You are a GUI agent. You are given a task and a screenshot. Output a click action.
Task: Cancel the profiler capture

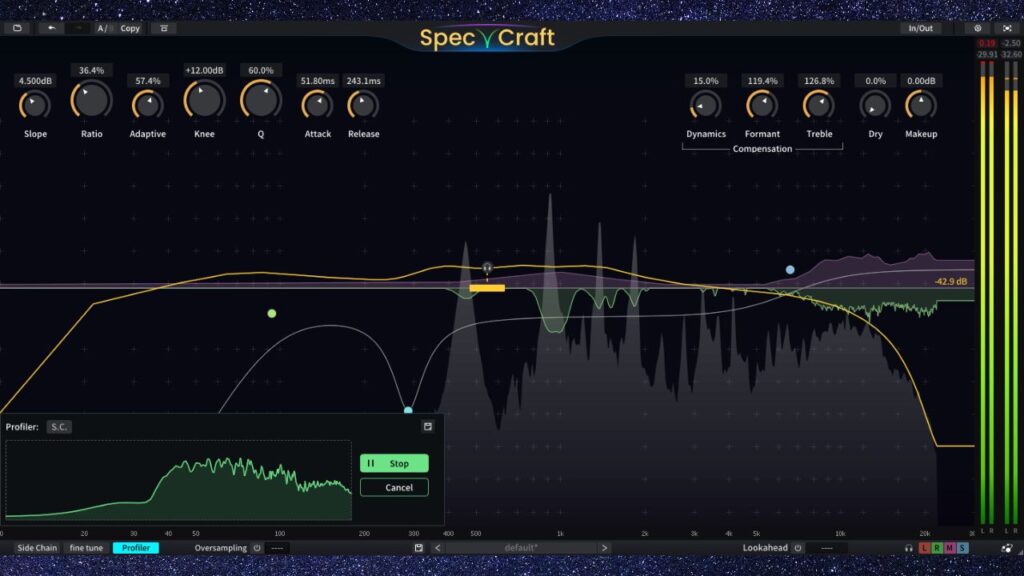394,487
